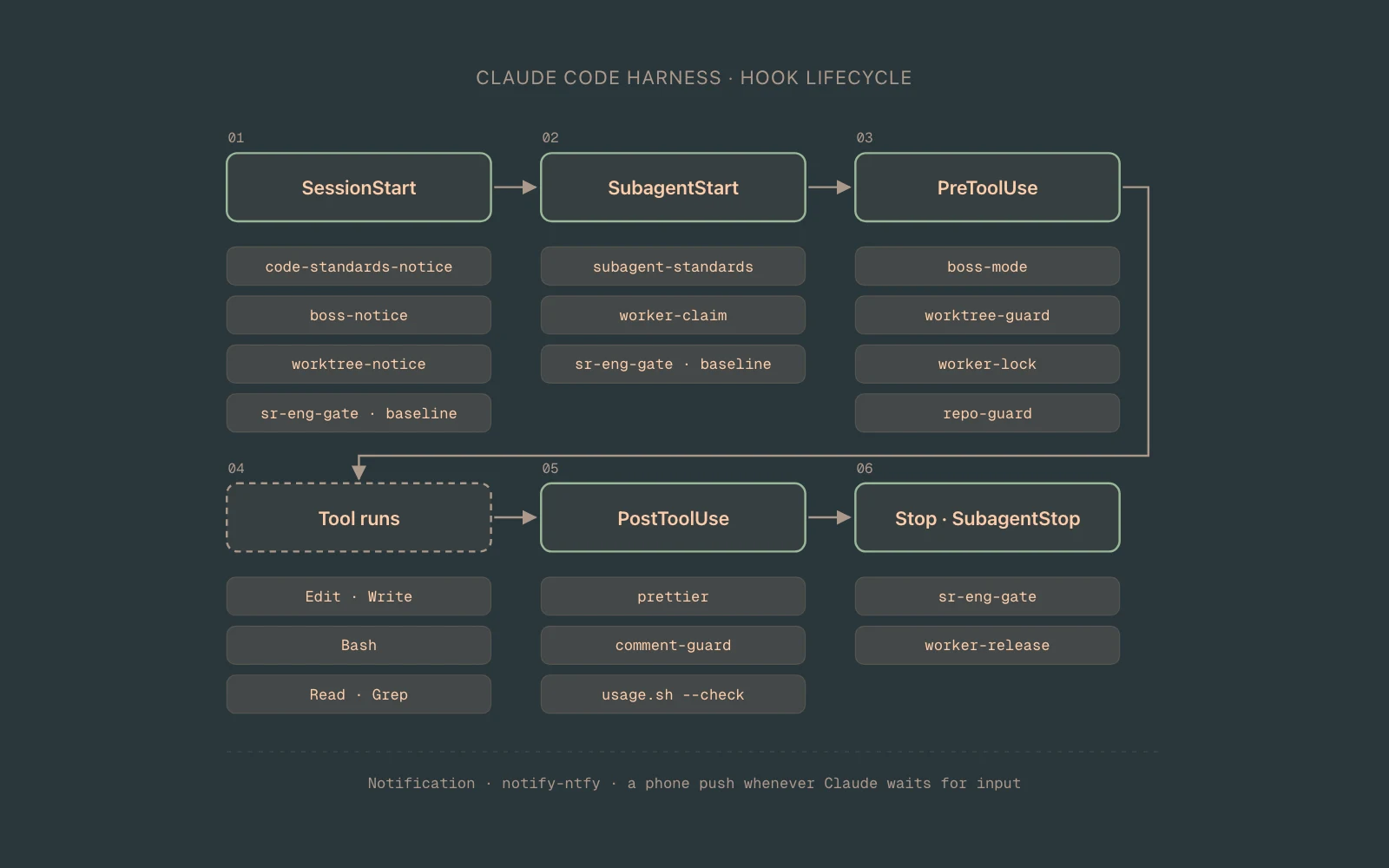This screenshot has height=868, width=1389.
Task: Click the worktree-guard hook pill
Action: 987,315
